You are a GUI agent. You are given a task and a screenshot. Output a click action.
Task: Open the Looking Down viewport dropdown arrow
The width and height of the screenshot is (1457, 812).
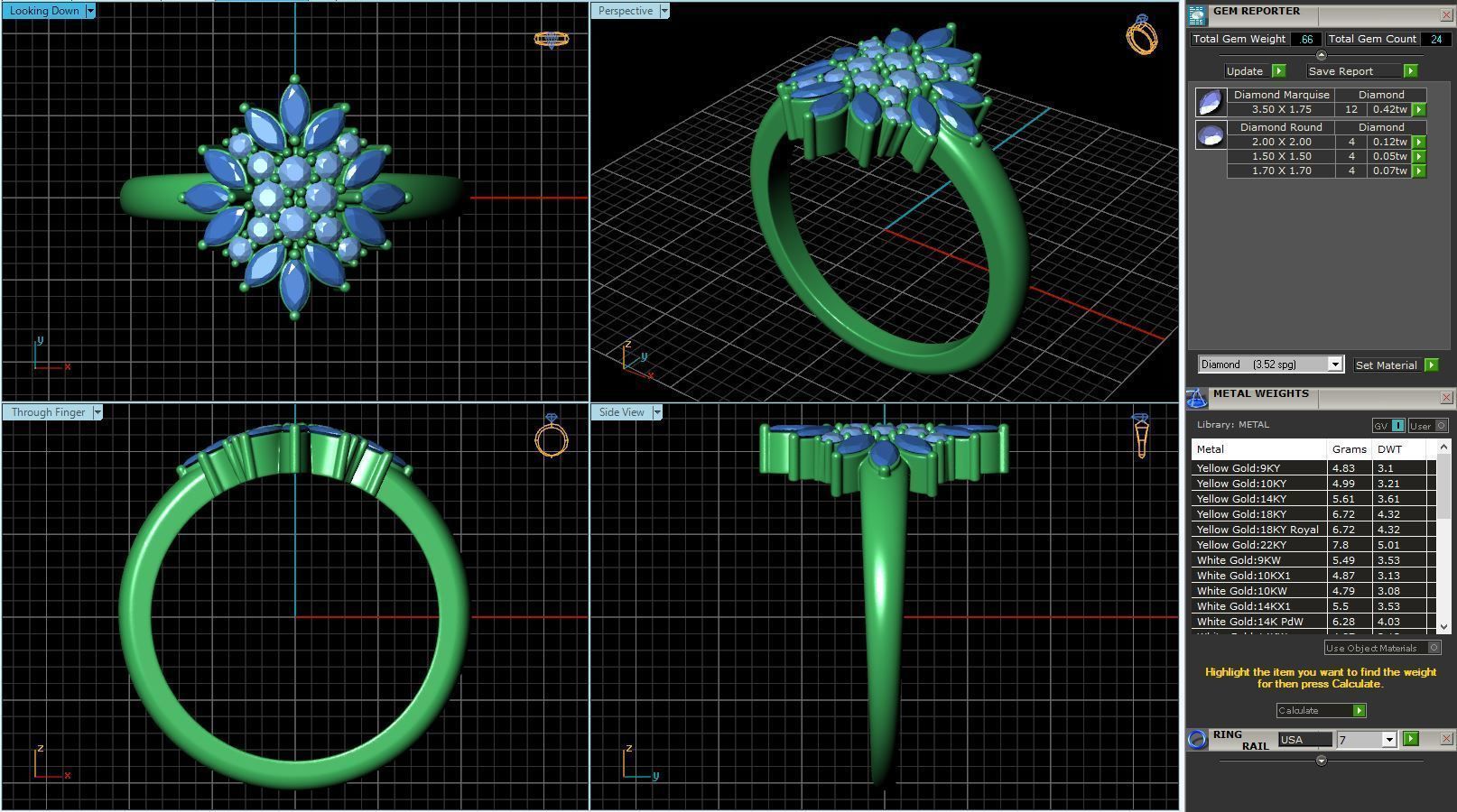(x=90, y=11)
